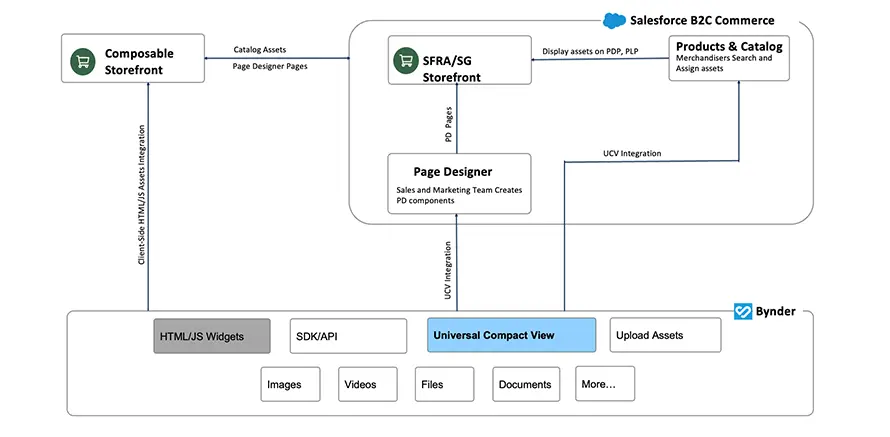Click the Documents asset type box
The image size is (890, 437).
coord(526,384)
